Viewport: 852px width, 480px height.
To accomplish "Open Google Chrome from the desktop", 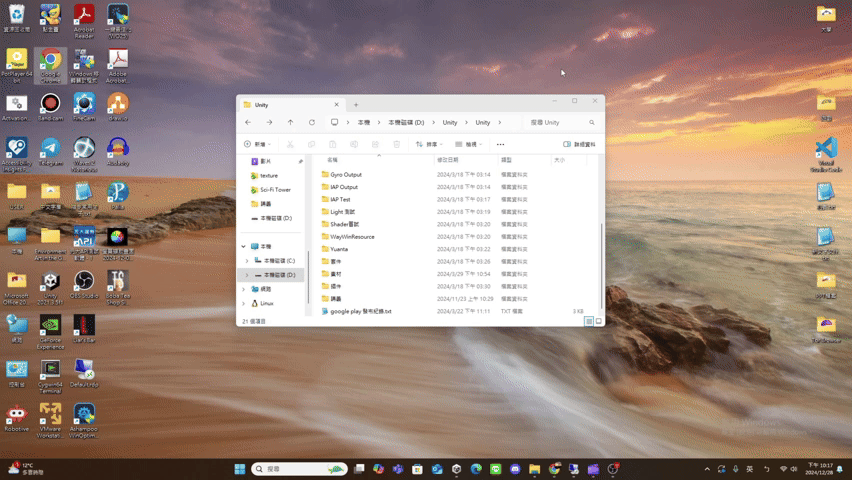I will 50,62.
